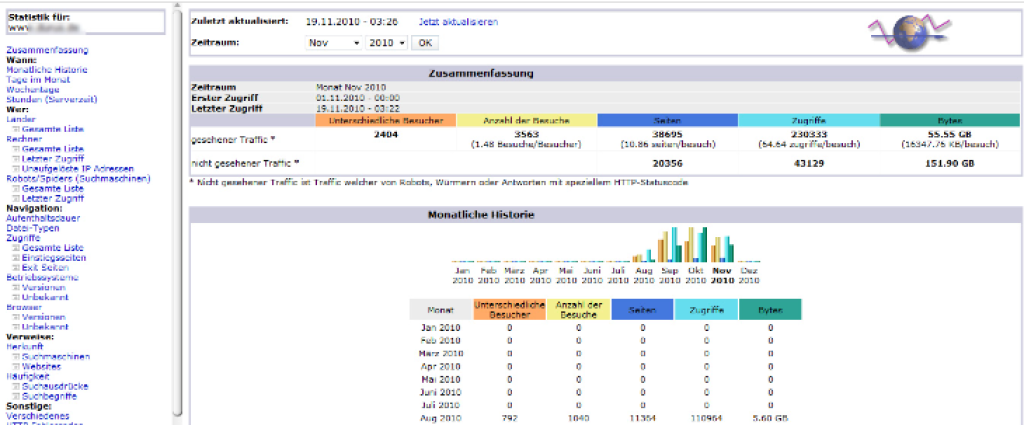1024x425 pixels.
Task: Open Versionen under Betriebssysteme
Action: 44,288
